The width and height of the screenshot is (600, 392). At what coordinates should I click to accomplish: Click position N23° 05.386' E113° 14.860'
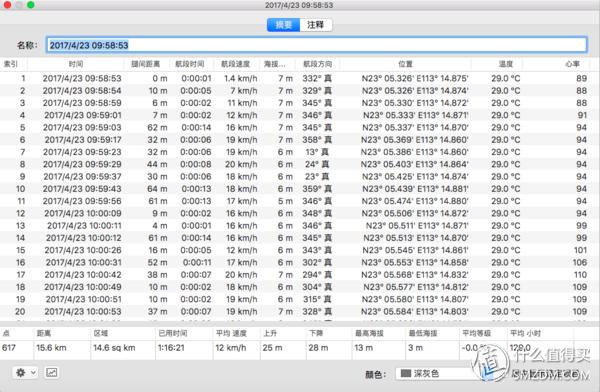point(415,152)
